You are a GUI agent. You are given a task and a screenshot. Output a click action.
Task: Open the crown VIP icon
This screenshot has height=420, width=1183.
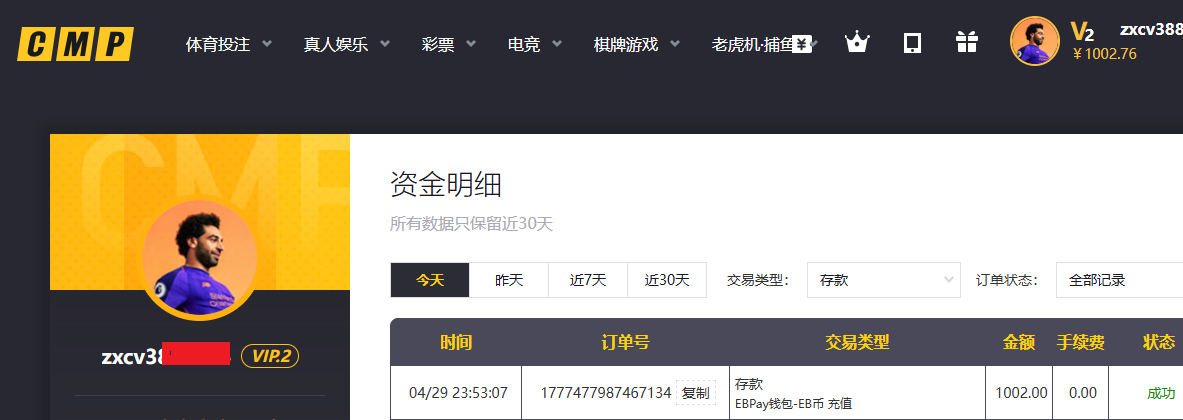point(857,42)
